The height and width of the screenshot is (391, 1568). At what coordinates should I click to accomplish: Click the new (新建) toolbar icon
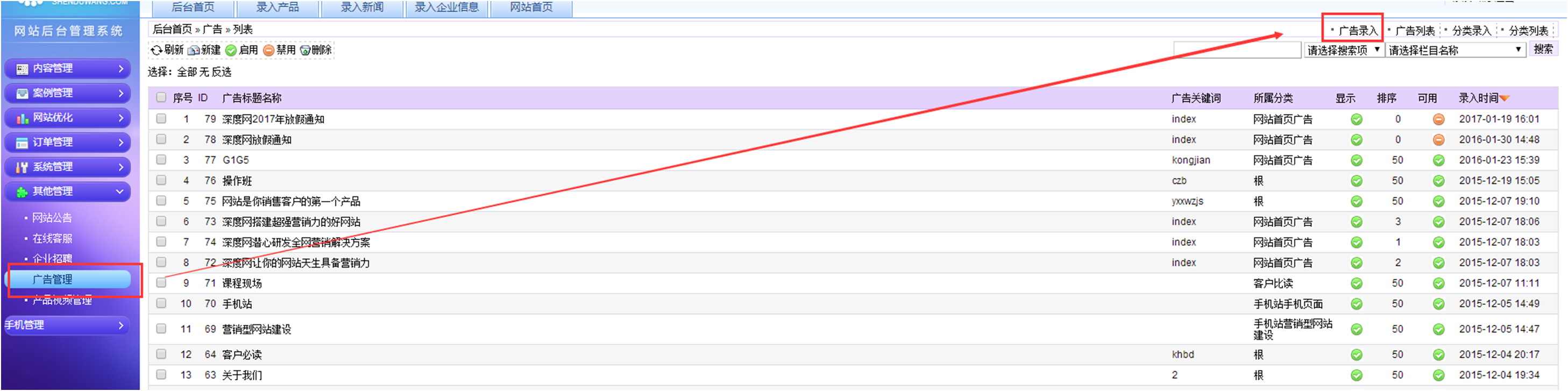click(194, 50)
